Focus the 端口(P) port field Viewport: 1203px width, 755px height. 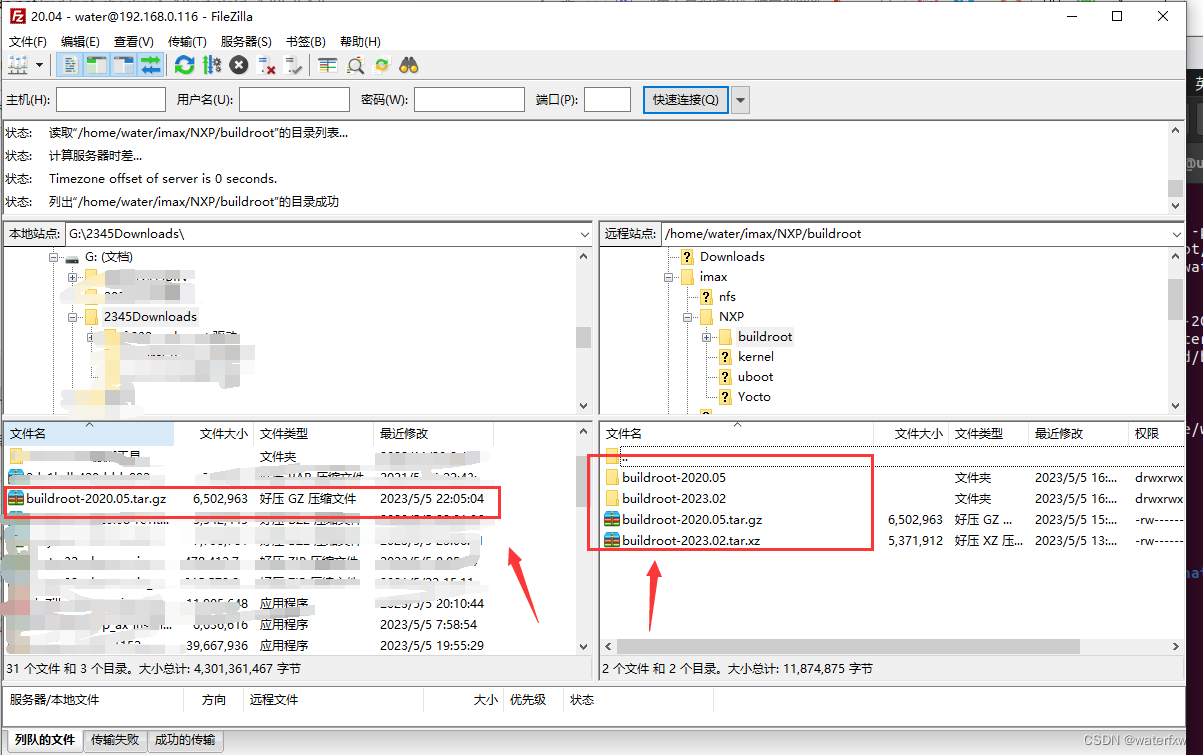click(x=607, y=99)
